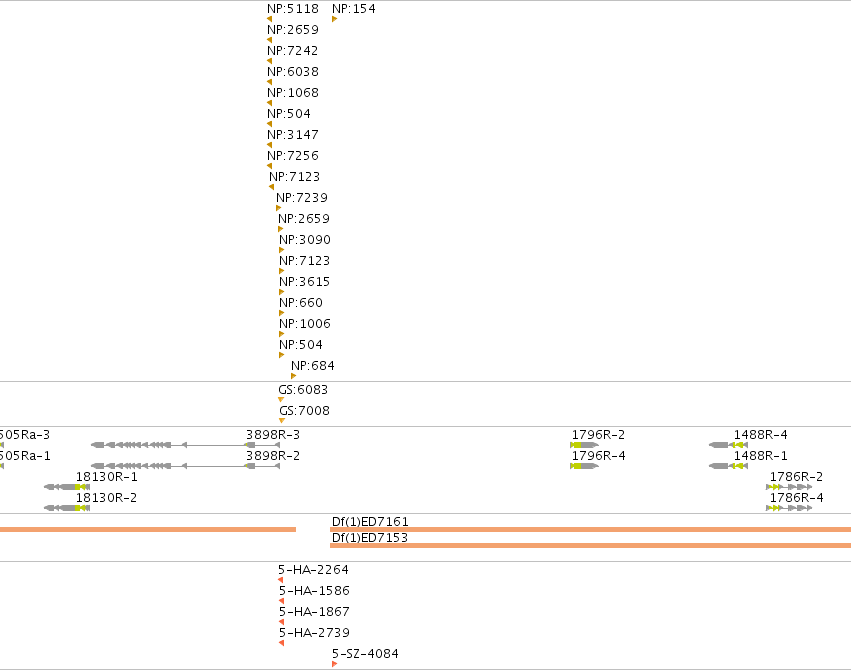The image size is (851, 670).
Task: Click the NP:1068 arrow marker
Action: (x=270, y=104)
